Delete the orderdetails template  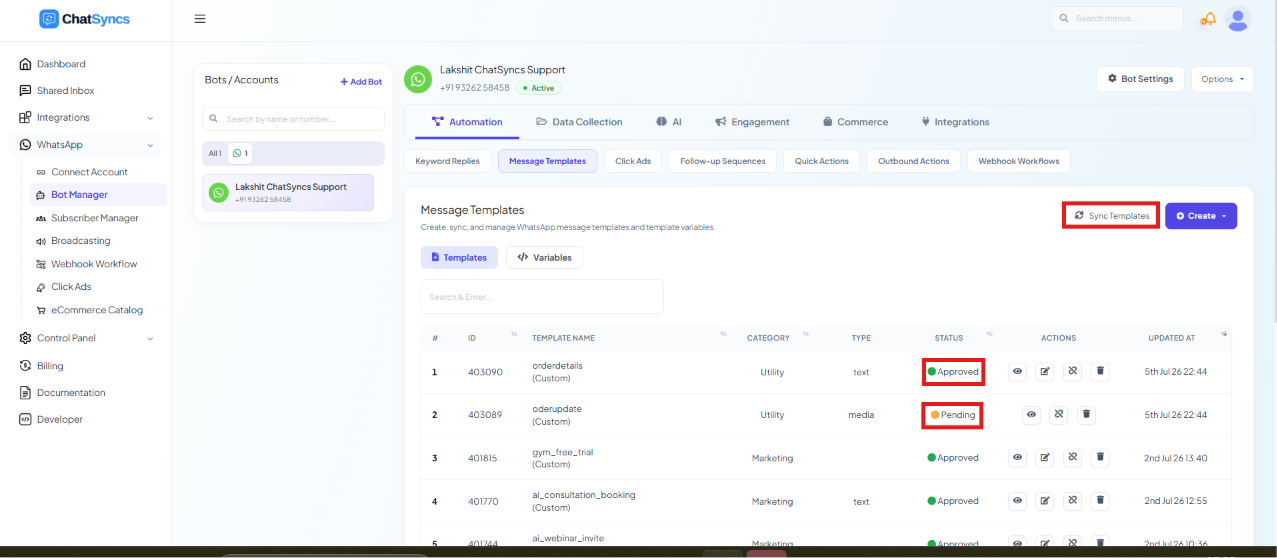[1100, 371]
